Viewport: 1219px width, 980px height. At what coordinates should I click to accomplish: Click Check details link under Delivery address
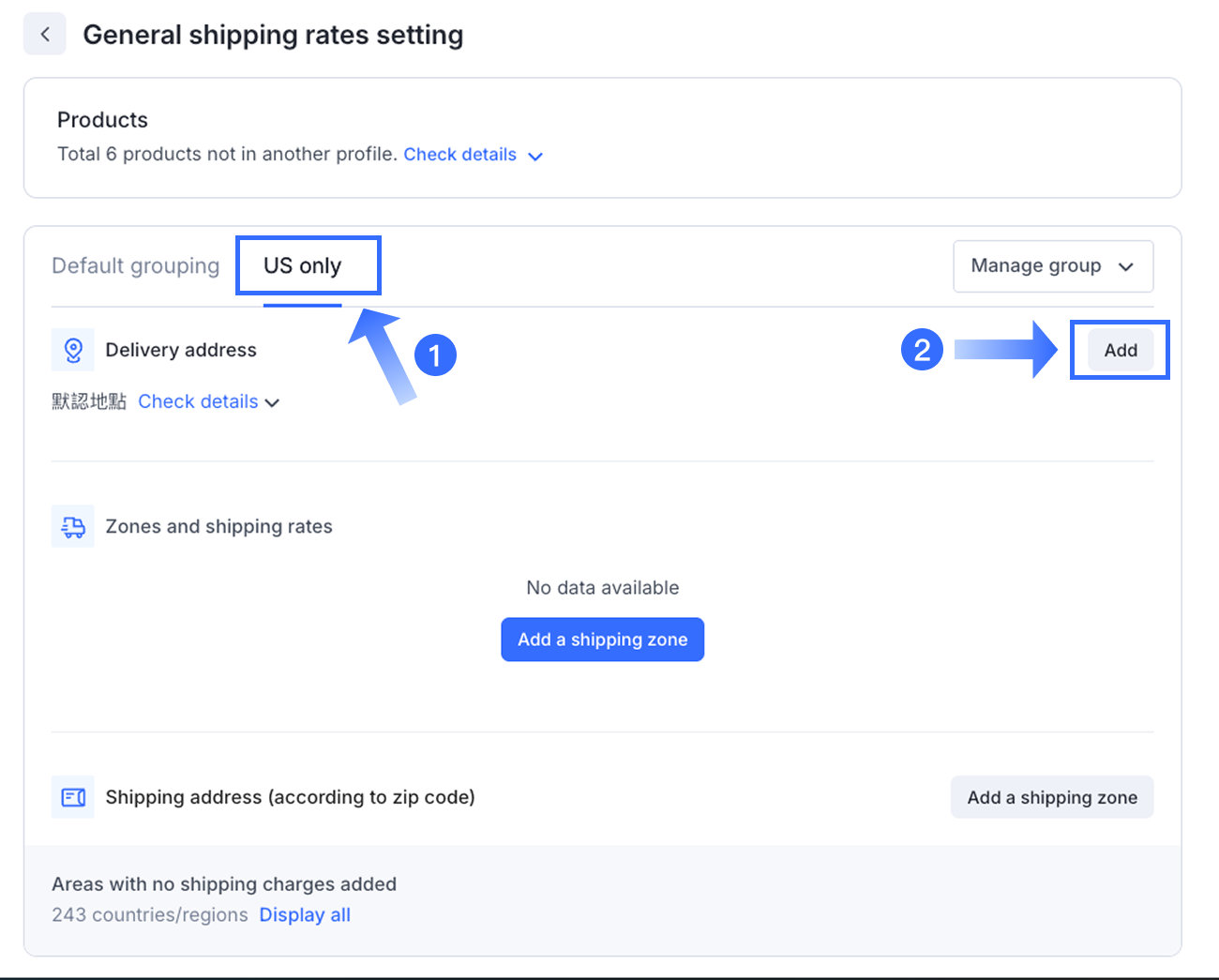(198, 402)
